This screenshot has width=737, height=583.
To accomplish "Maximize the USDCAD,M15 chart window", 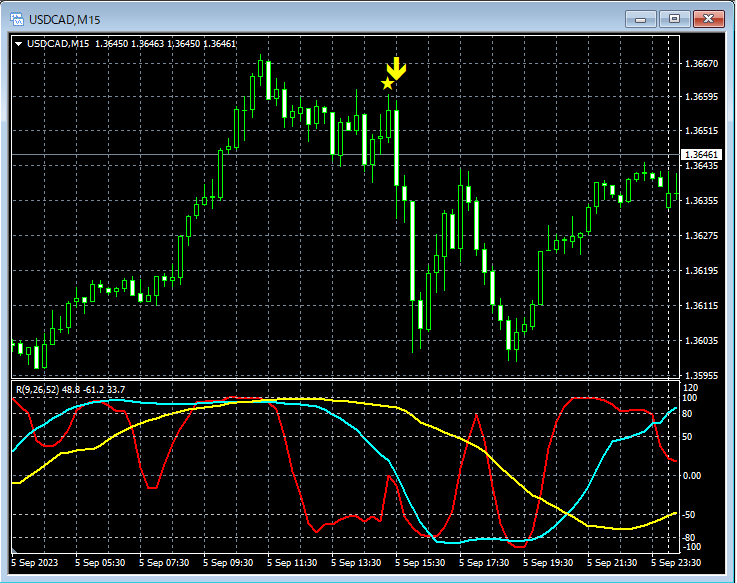I will coord(674,19).
